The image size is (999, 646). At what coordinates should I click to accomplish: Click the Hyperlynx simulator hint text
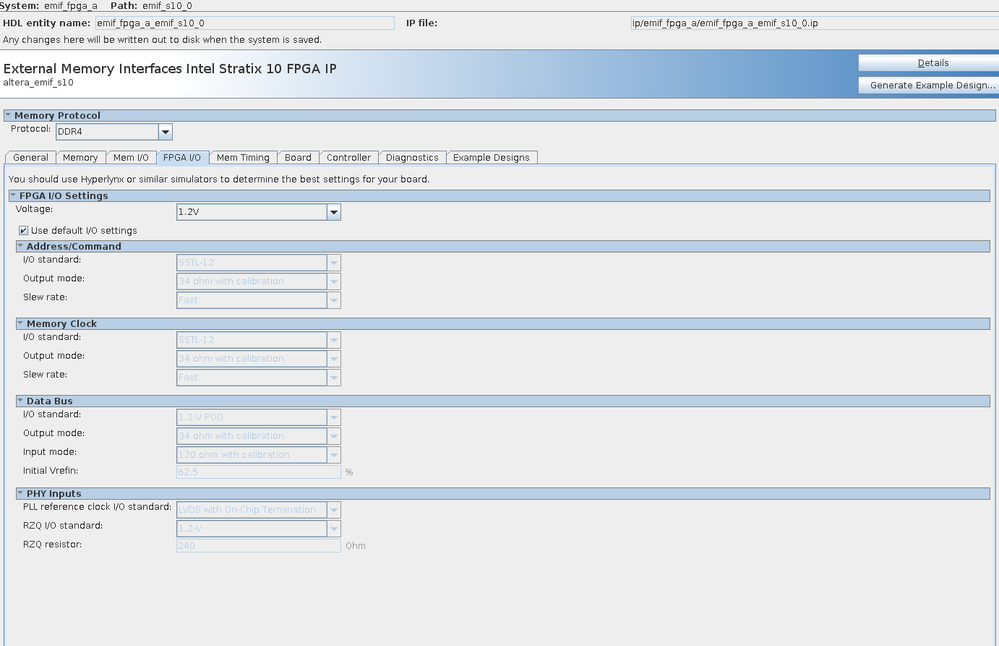point(219,179)
